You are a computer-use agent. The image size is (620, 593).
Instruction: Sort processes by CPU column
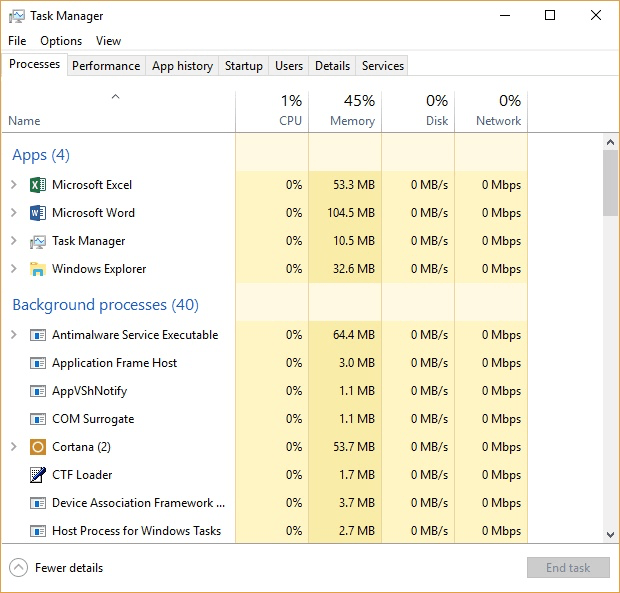pyautogui.click(x=272, y=111)
